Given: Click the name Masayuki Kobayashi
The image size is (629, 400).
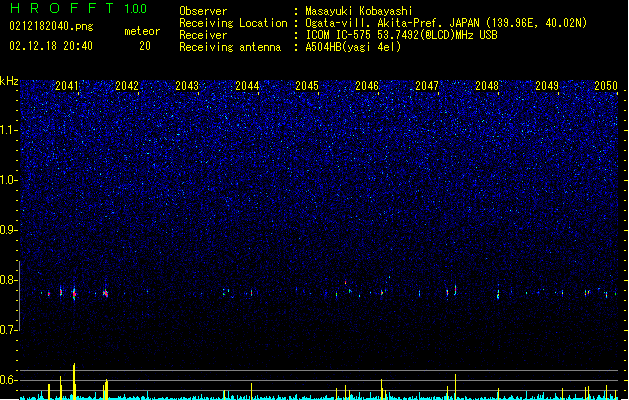Looking at the screenshot, I should point(359,11).
